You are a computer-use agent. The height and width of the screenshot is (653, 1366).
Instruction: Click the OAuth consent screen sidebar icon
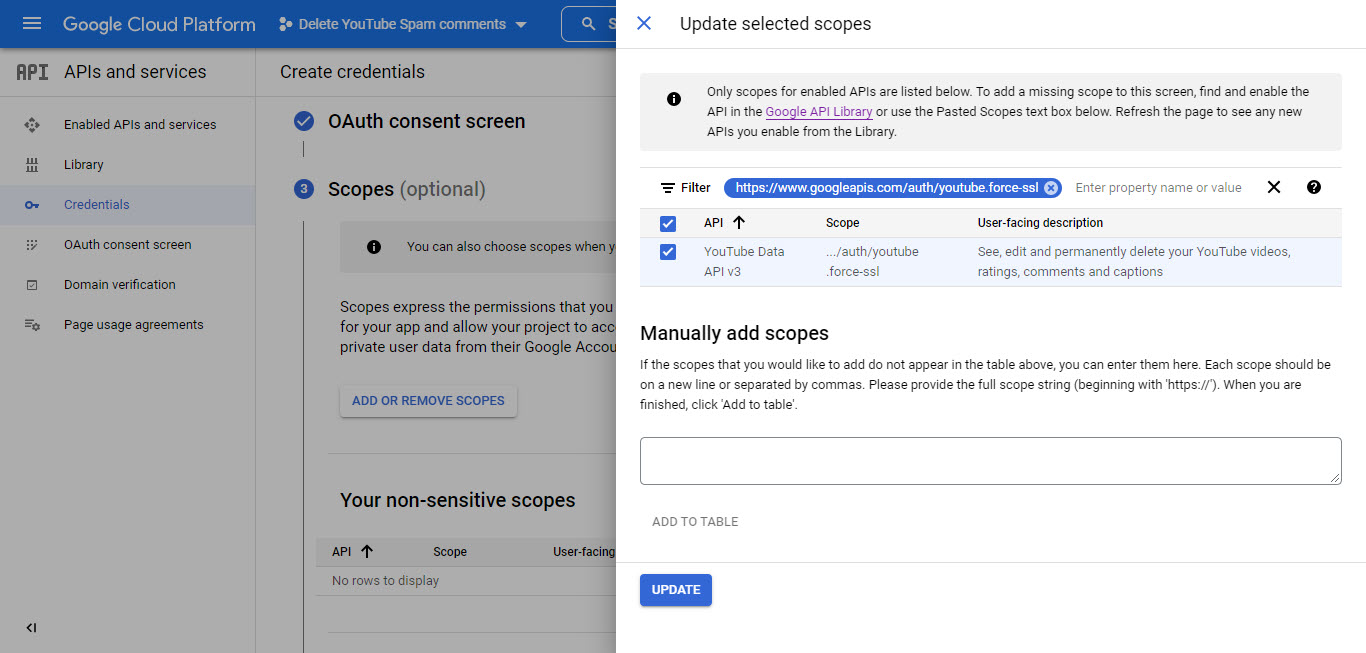32,245
